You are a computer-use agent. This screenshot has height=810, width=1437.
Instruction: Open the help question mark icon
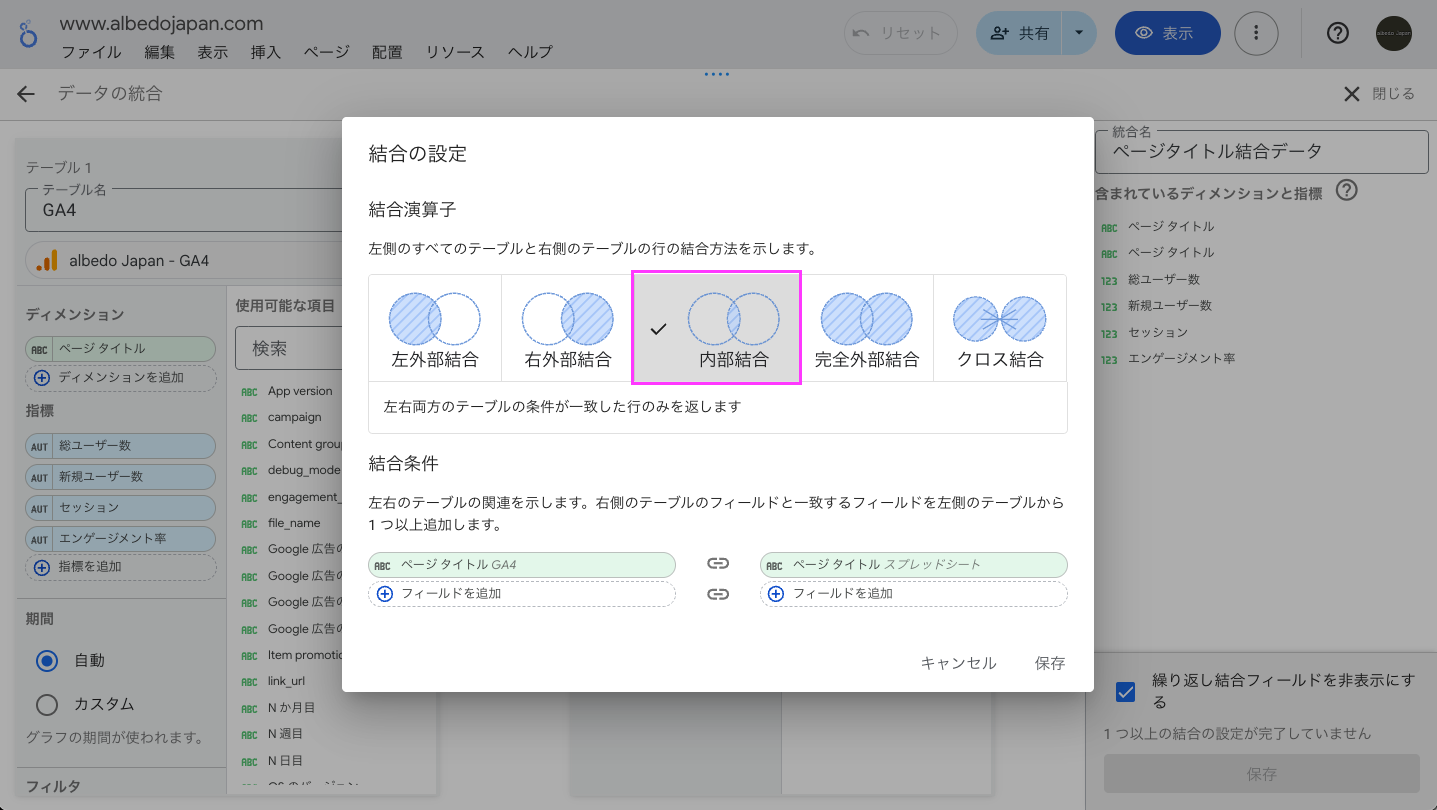click(1337, 33)
